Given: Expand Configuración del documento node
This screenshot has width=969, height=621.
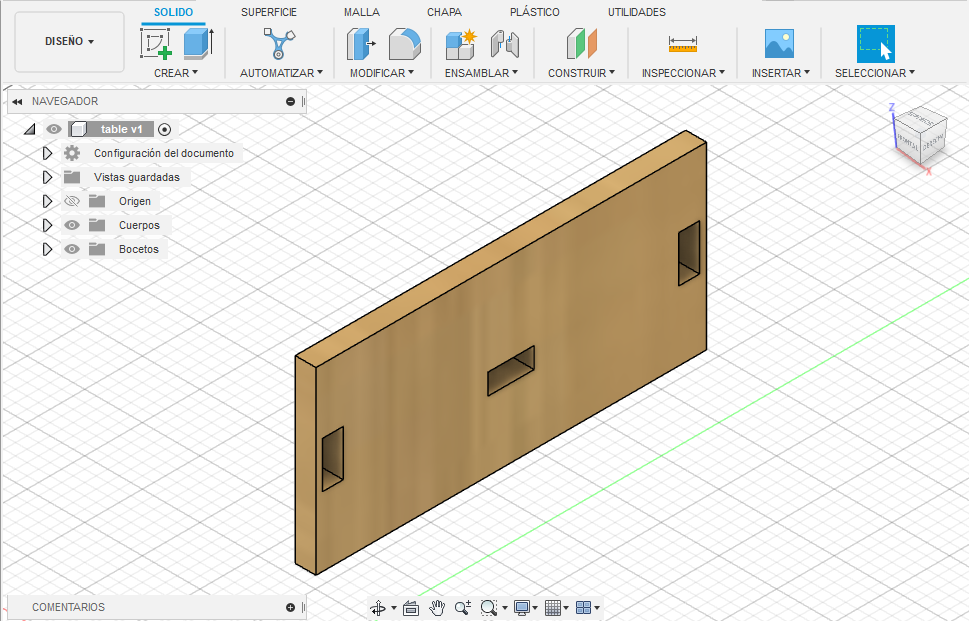Looking at the screenshot, I should click(47, 153).
